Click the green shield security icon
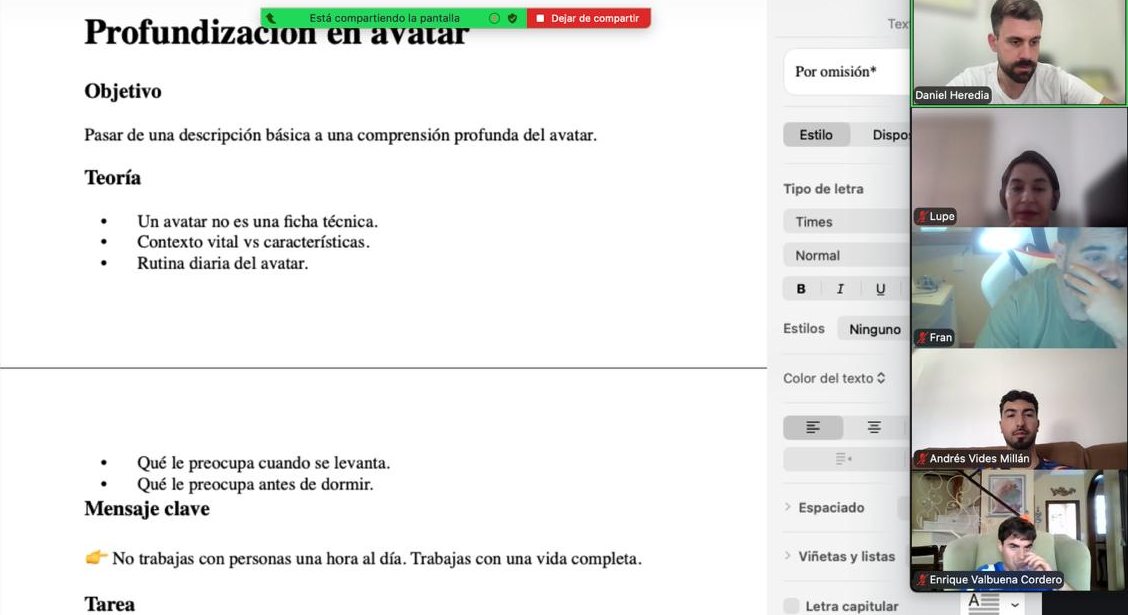 click(x=512, y=18)
